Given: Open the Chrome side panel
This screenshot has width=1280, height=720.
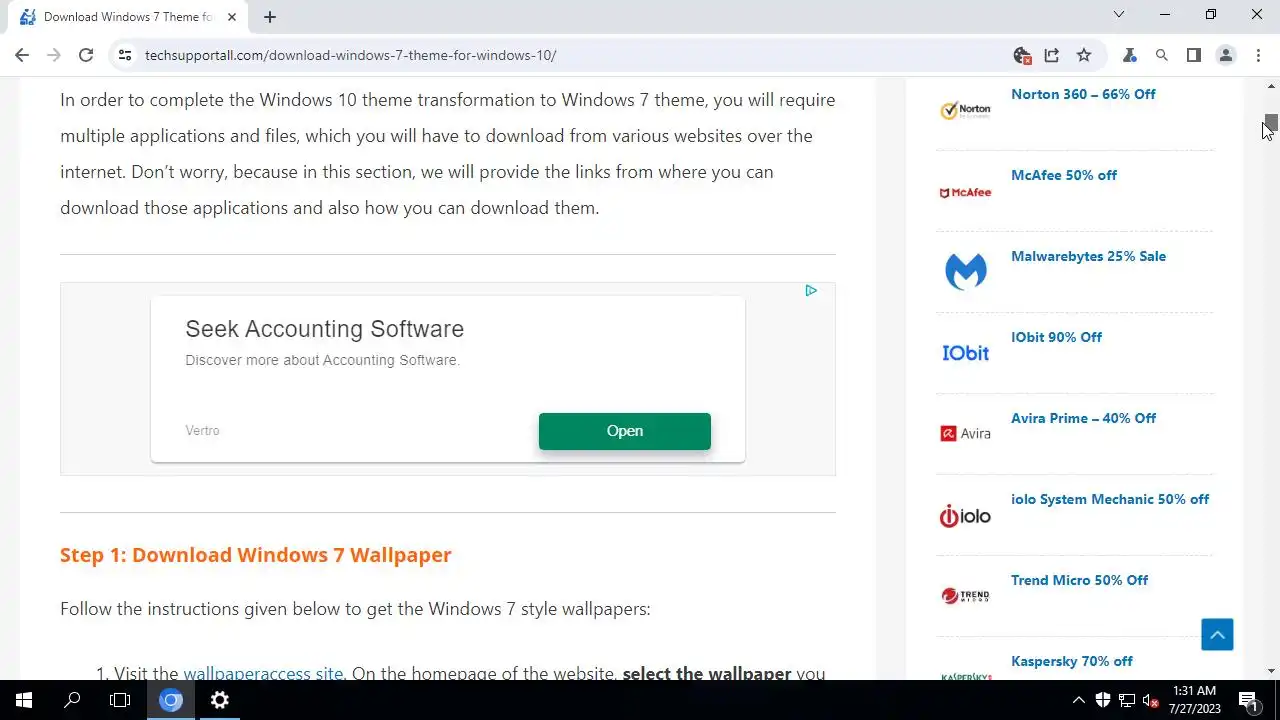Looking at the screenshot, I should [1194, 55].
